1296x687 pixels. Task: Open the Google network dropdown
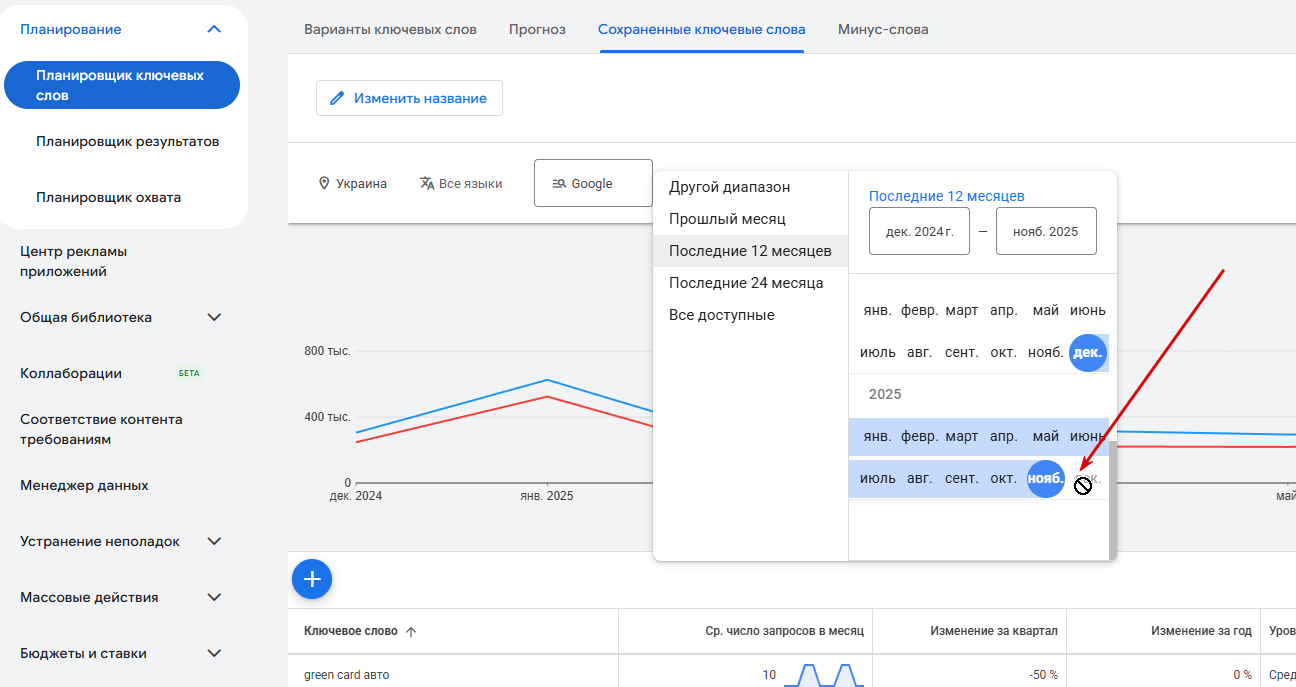[593, 183]
